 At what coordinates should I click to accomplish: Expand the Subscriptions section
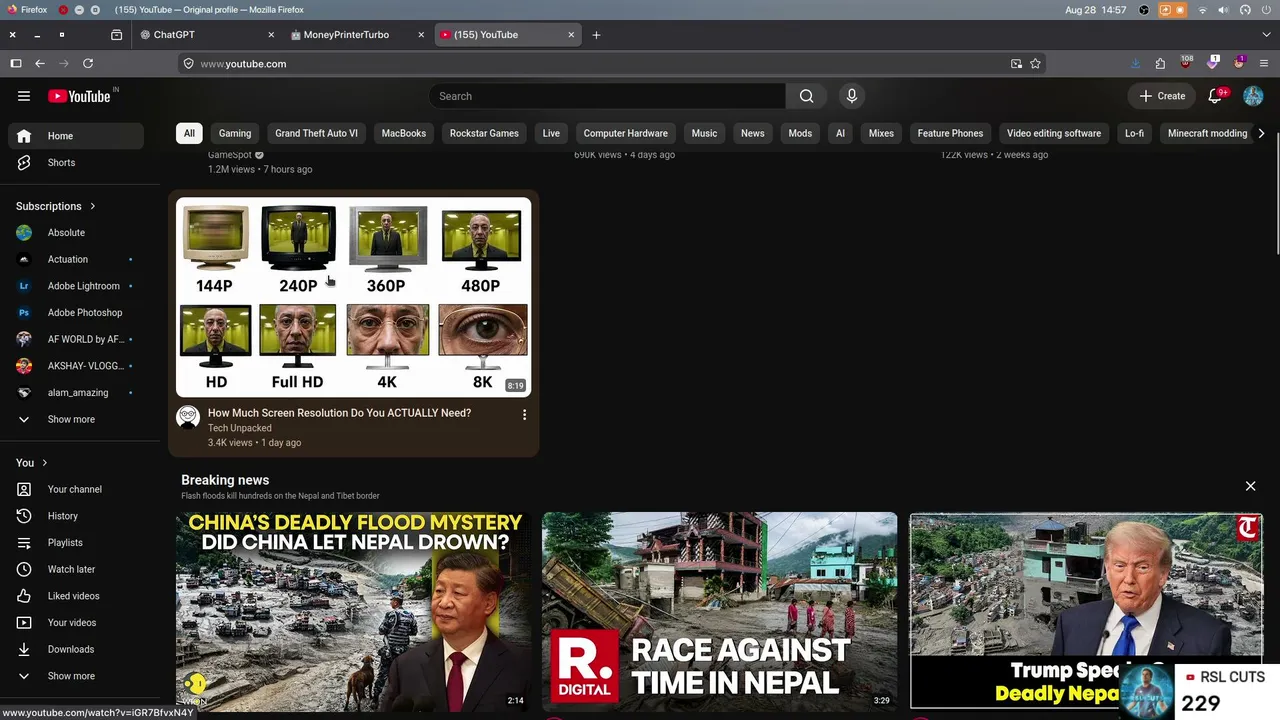tap(56, 206)
